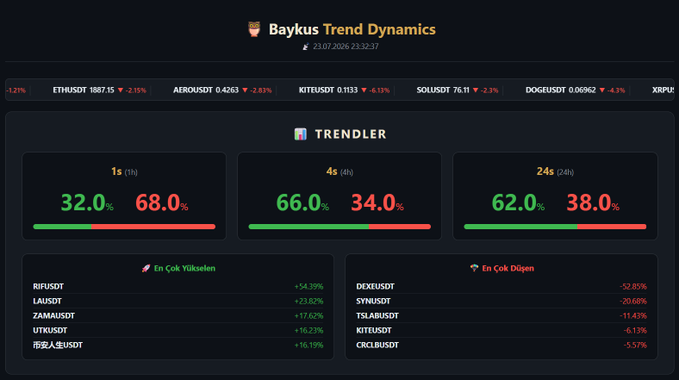This screenshot has width=679, height=380.
Task: Click the red down arrow beside ETHUSDT price
Action: (x=120, y=90)
